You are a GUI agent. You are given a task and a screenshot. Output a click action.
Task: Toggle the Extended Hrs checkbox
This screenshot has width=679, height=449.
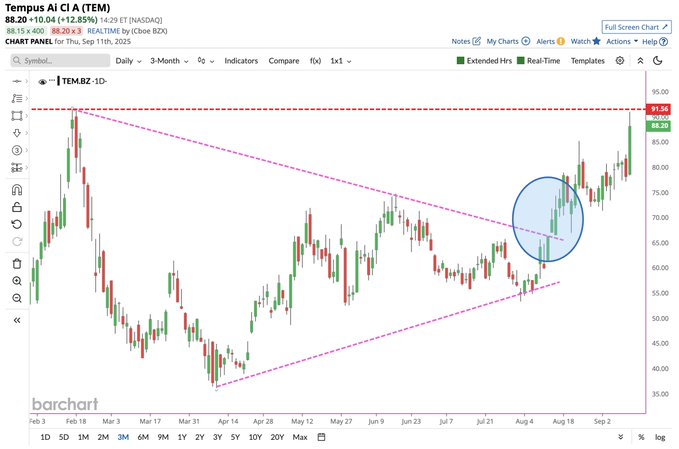[461, 61]
